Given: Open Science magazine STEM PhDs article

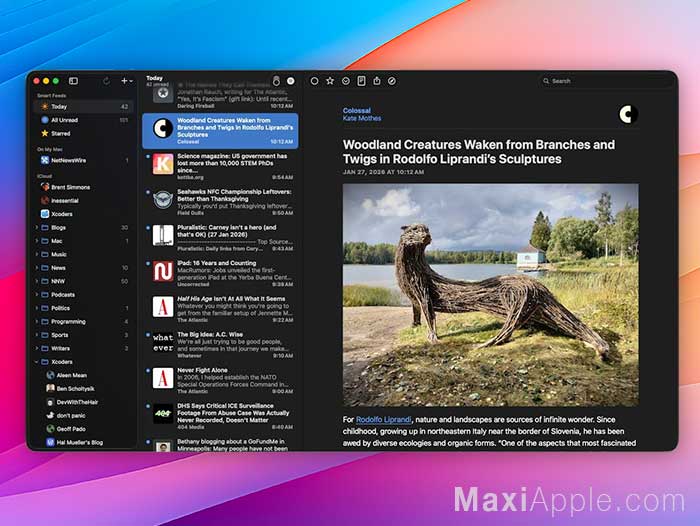Looking at the screenshot, I should point(221,167).
